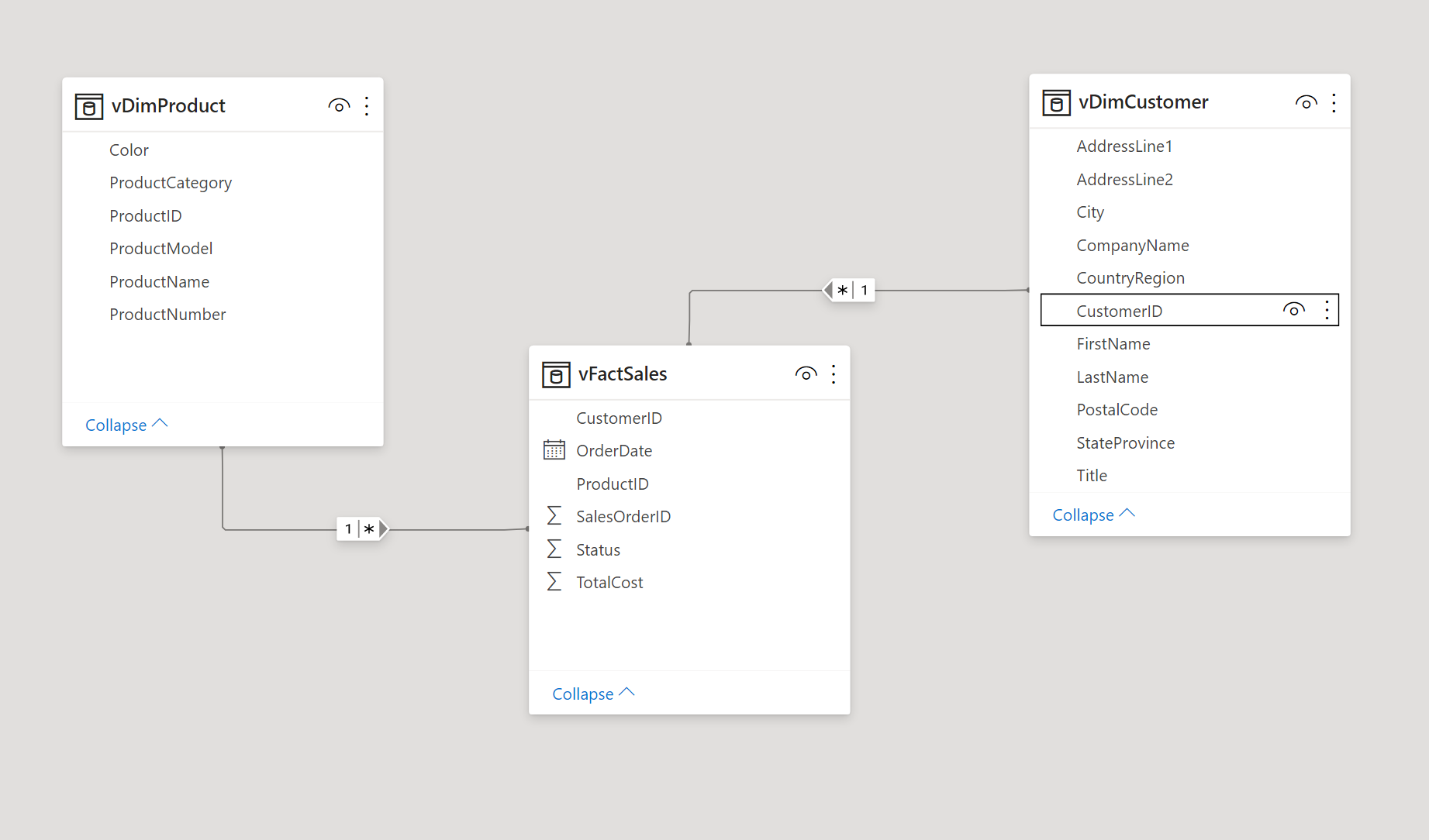Click the sigma icon next to Status
The image size is (1429, 840).
pos(554,549)
